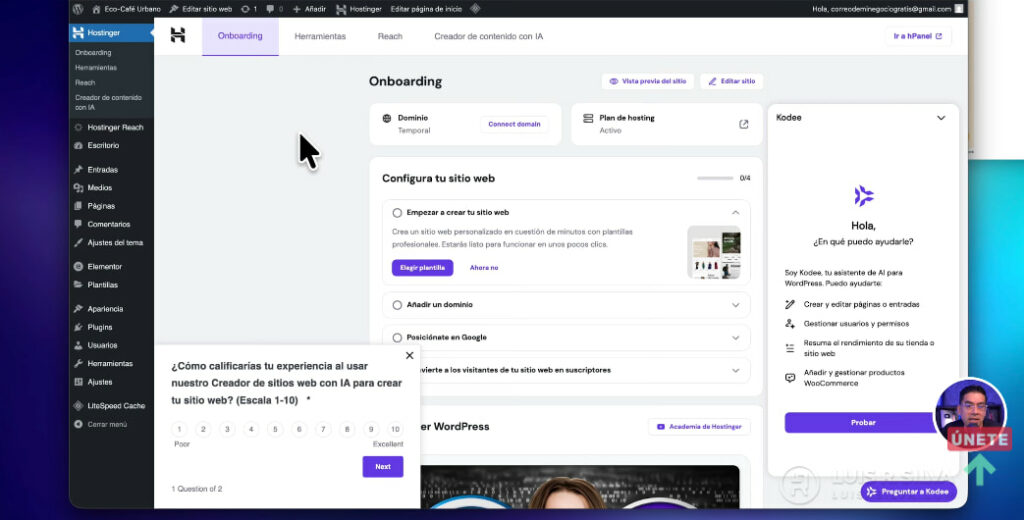The height and width of the screenshot is (520, 1024).
Task: Open Plugins in the WordPress sidebar
Action: point(99,327)
